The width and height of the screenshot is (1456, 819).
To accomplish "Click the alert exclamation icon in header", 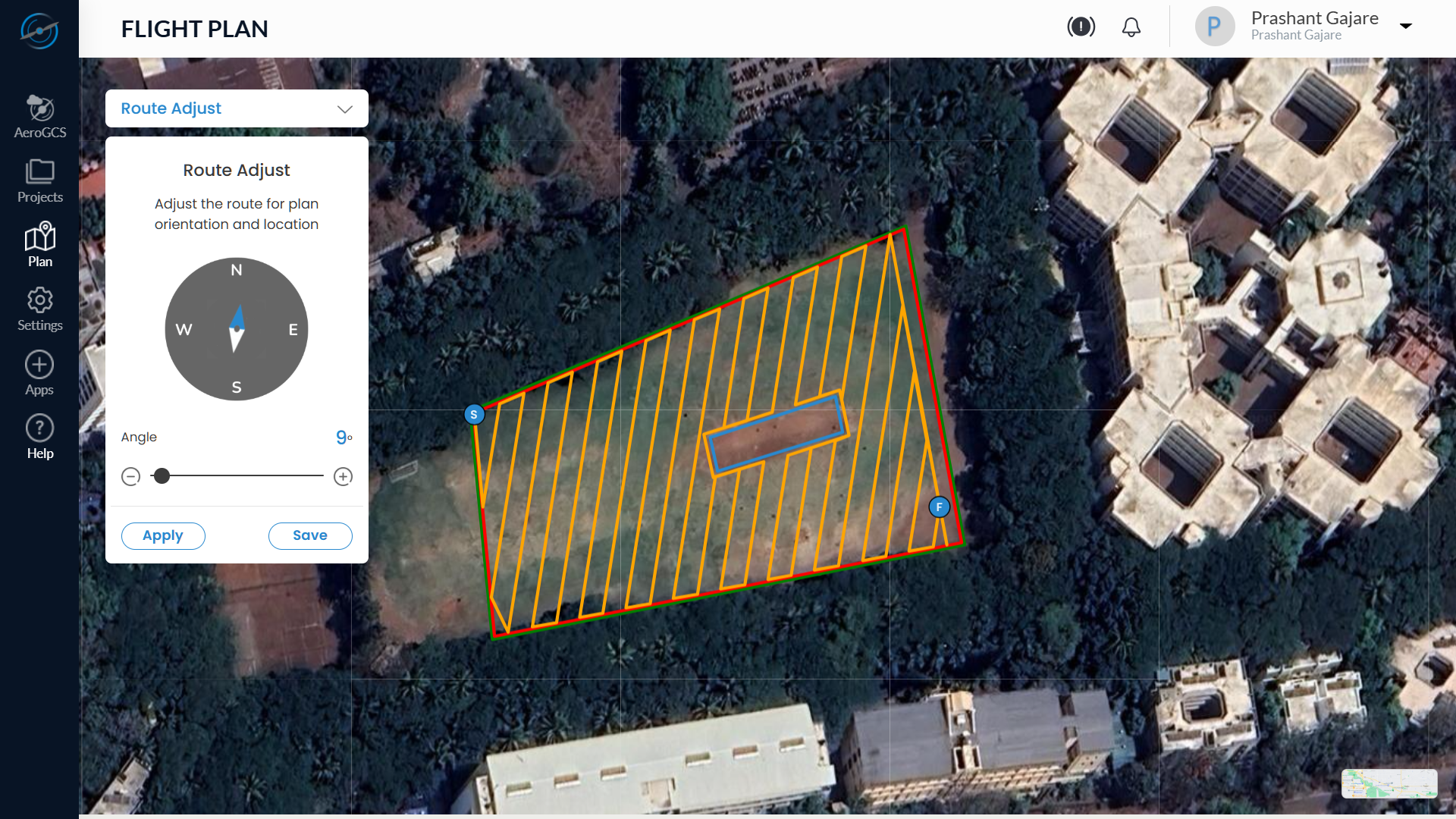I will point(1081,27).
